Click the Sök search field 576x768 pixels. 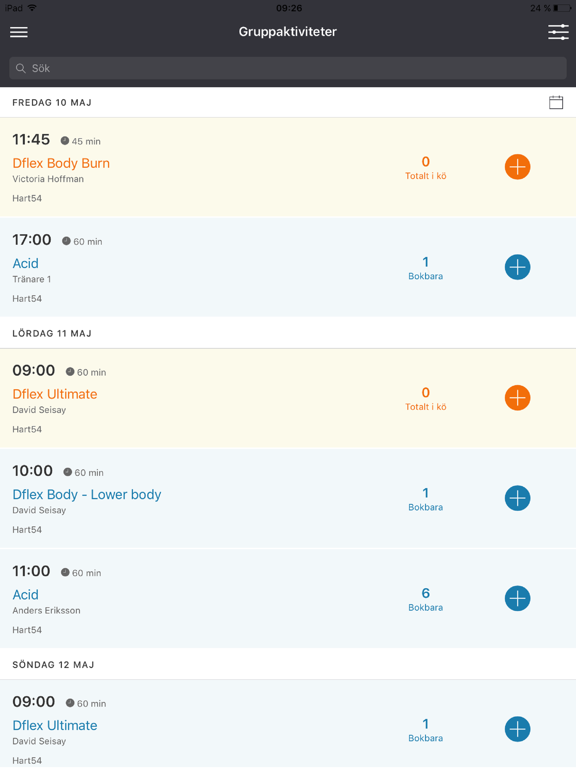288,68
